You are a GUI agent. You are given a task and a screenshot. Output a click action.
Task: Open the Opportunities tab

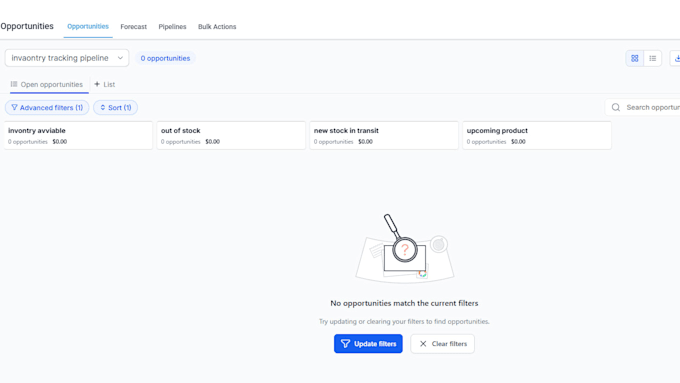(x=88, y=26)
